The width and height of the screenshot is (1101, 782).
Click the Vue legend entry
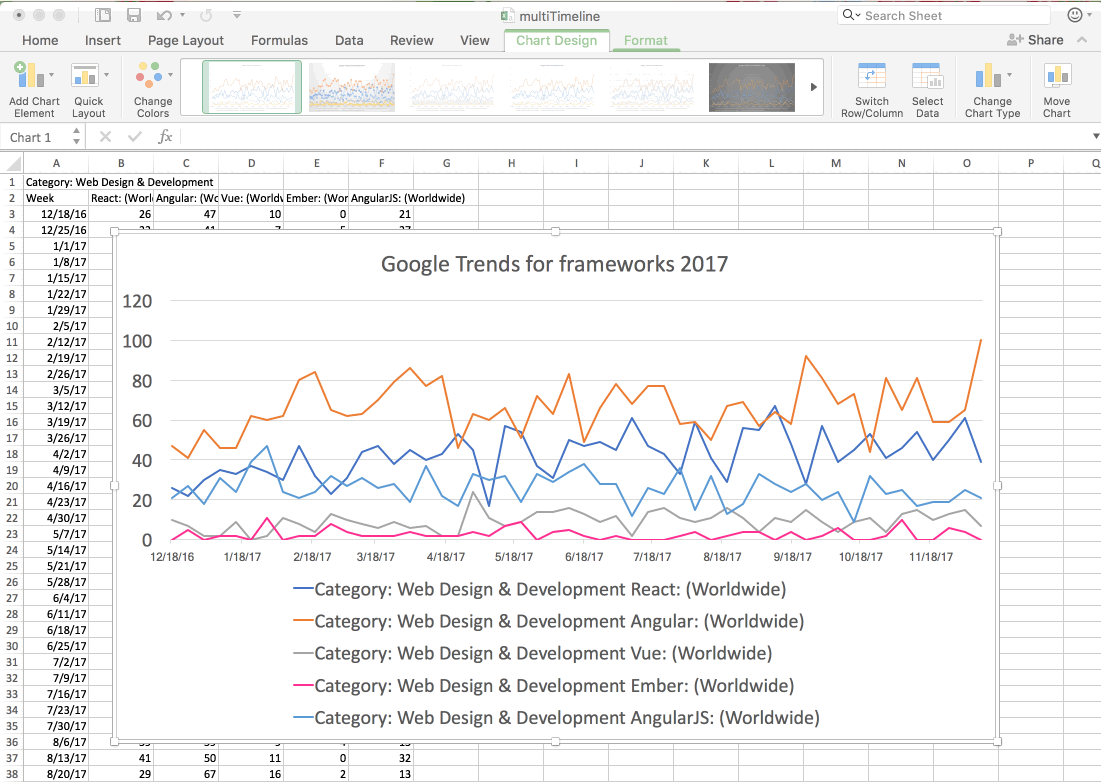(532, 654)
